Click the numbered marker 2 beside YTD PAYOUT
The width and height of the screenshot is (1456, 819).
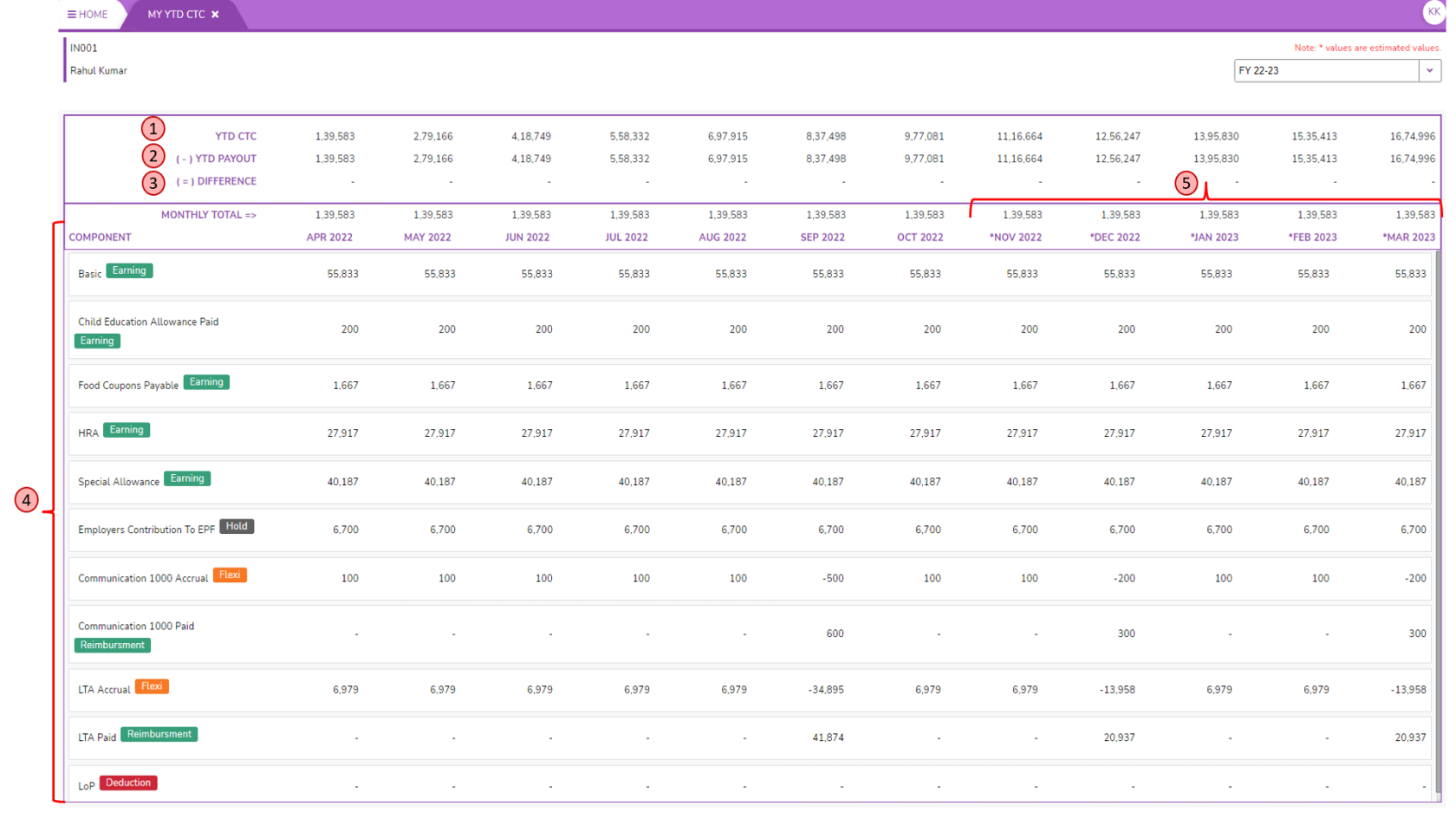[153, 156]
